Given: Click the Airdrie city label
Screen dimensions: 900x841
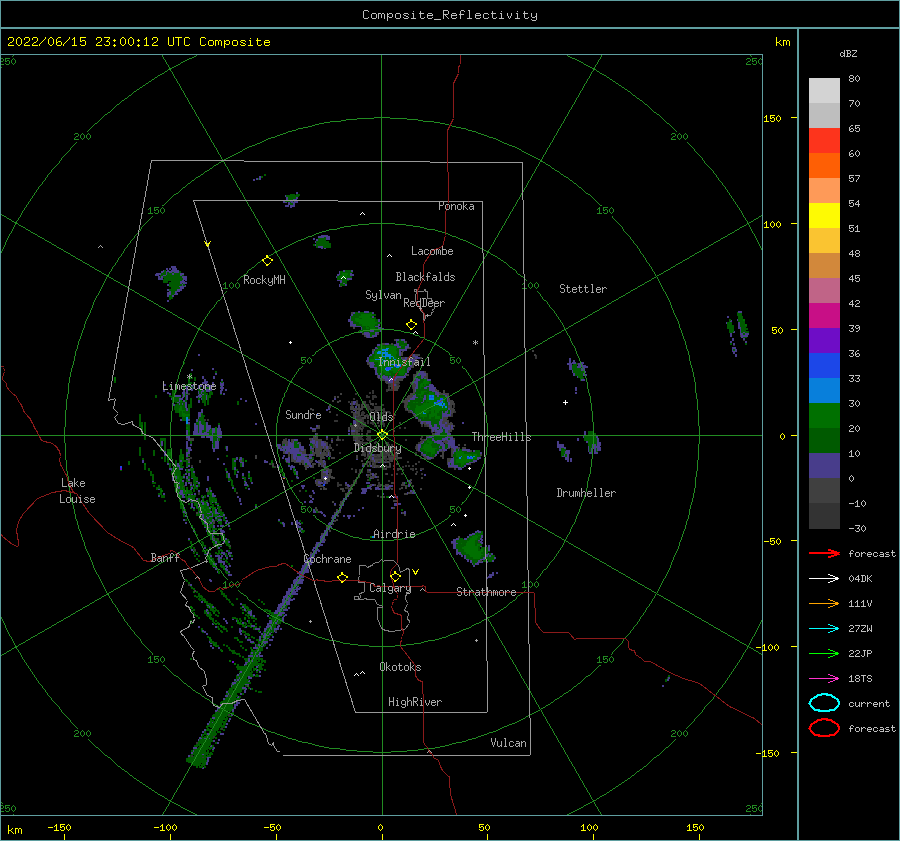Looking at the screenshot, I should point(394,534).
